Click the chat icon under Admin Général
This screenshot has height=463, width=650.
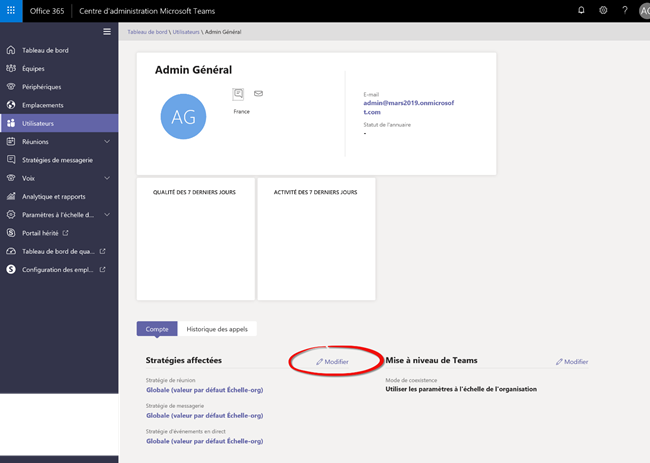(238, 94)
